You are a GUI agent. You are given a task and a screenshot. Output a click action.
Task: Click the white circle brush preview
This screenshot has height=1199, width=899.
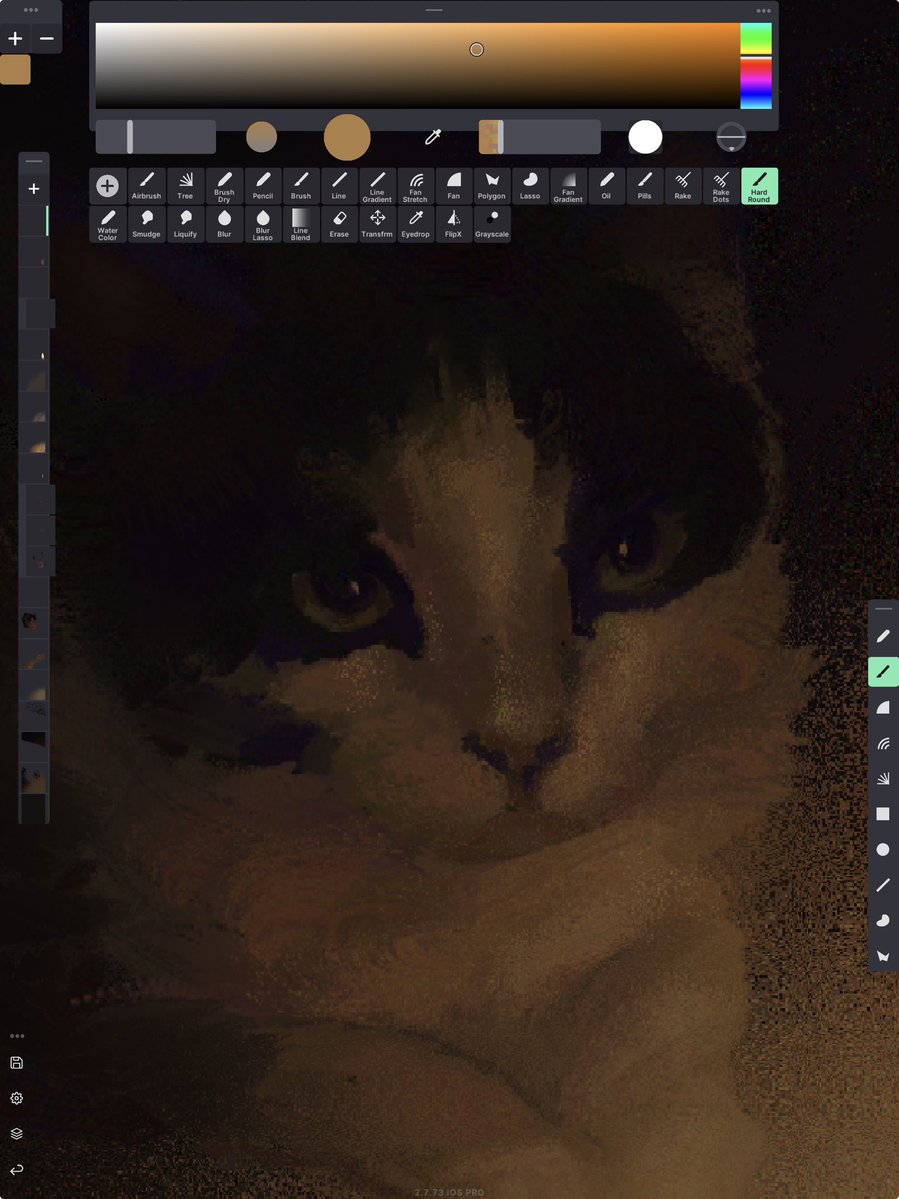point(645,138)
